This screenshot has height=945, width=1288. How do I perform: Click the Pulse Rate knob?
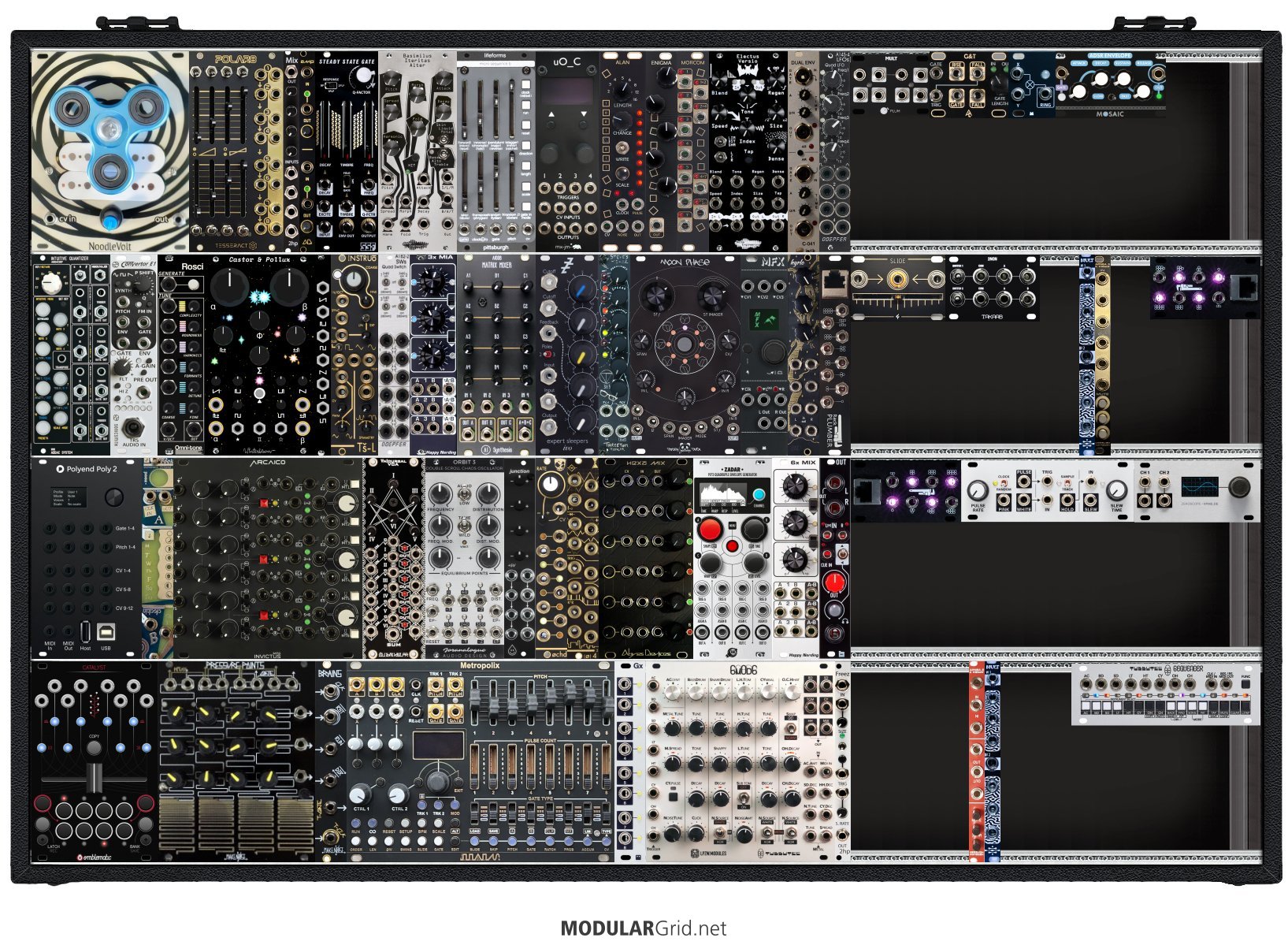click(x=978, y=489)
